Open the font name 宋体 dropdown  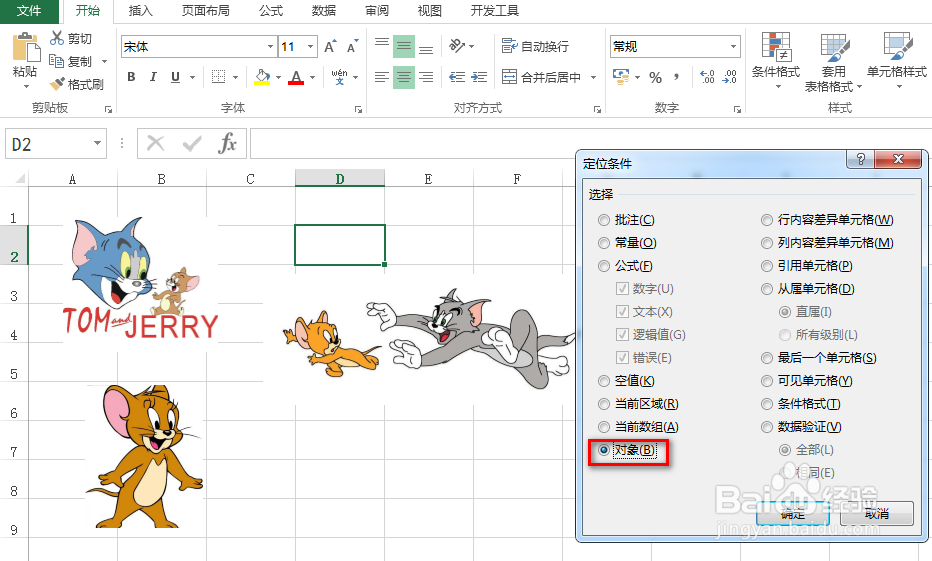[270, 46]
